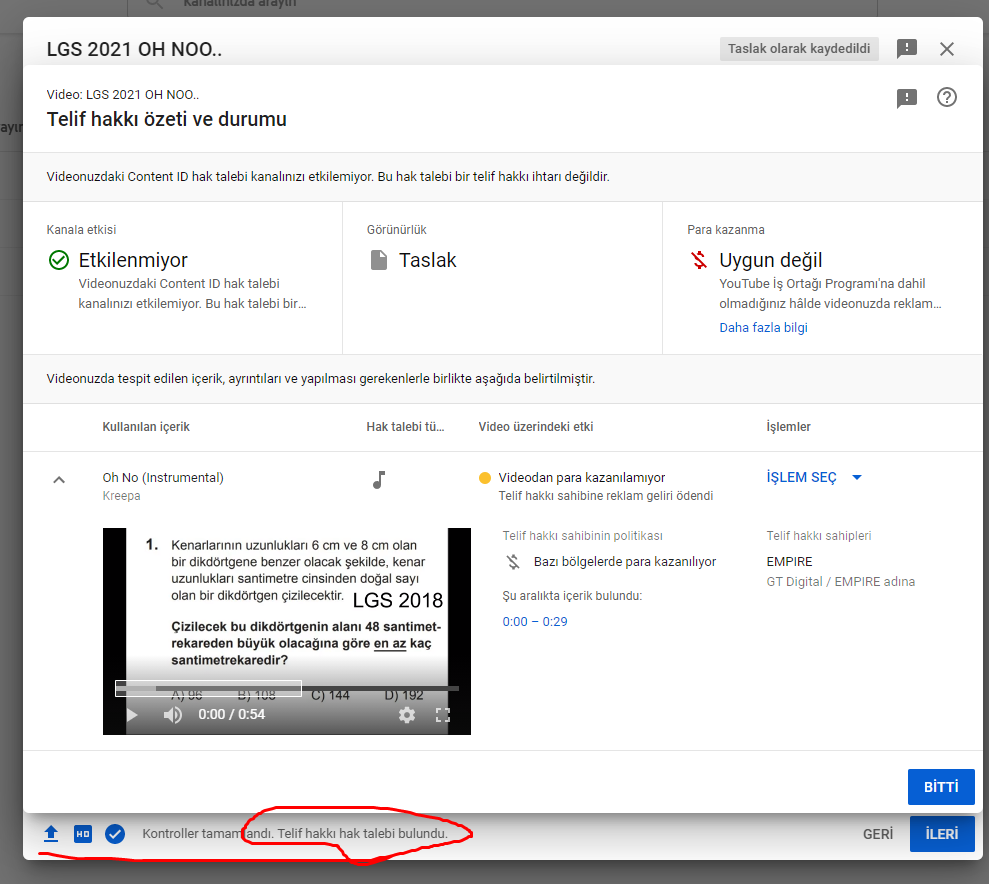Click the 'Kullanılan içerik' column header
Screen dimensions: 989x884
click(146, 427)
